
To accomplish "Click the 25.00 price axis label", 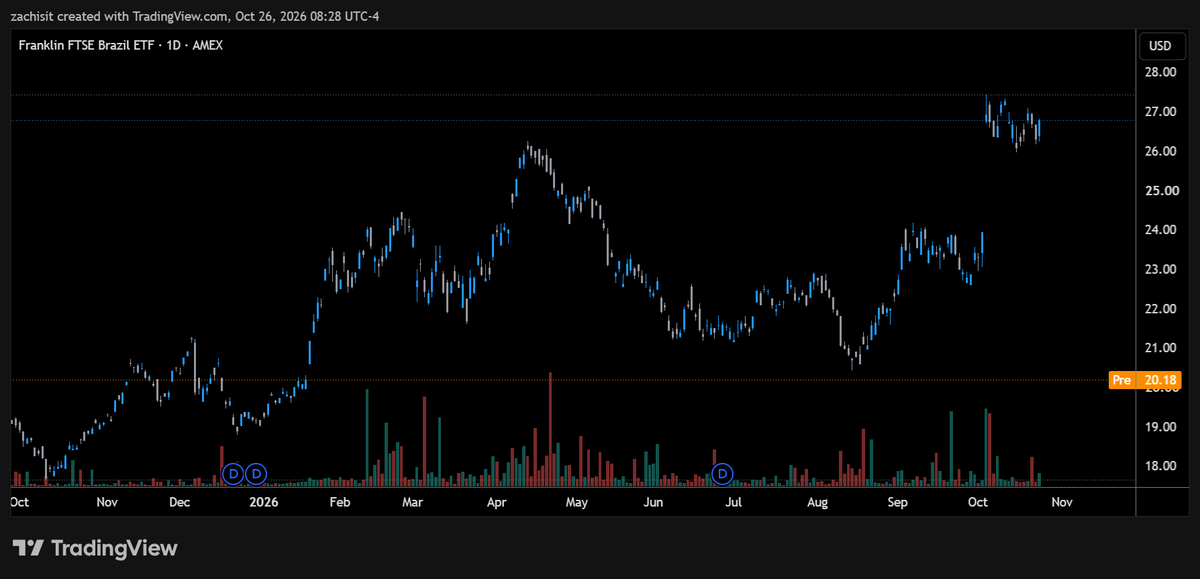I will [x=1160, y=190].
